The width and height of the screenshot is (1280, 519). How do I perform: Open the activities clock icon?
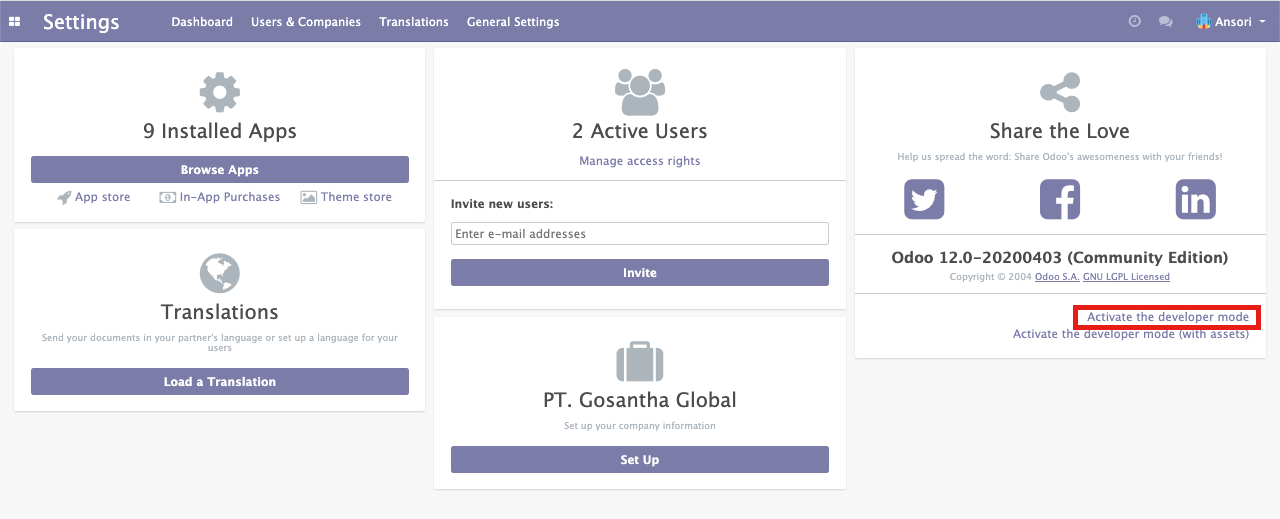click(x=1134, y=21)
